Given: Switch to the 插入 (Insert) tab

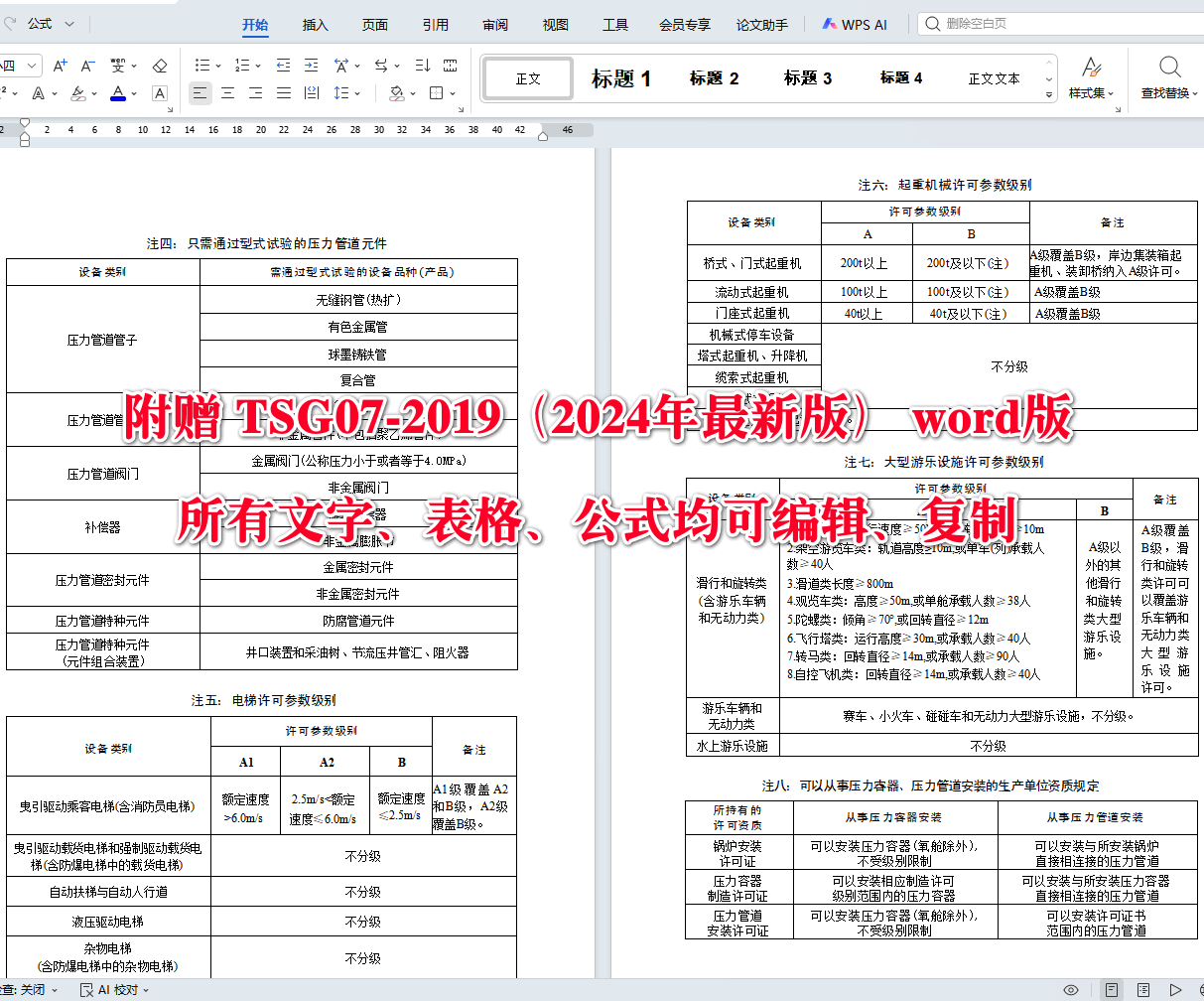Looking at the screenshot, I should click(x=315, y=25).
